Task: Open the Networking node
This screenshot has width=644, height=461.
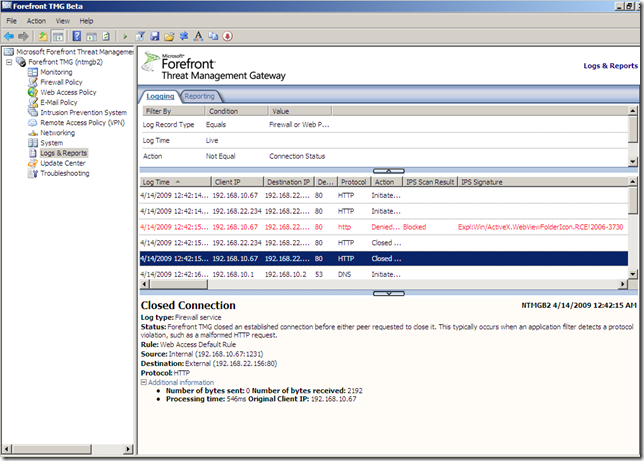Action: 57,133
